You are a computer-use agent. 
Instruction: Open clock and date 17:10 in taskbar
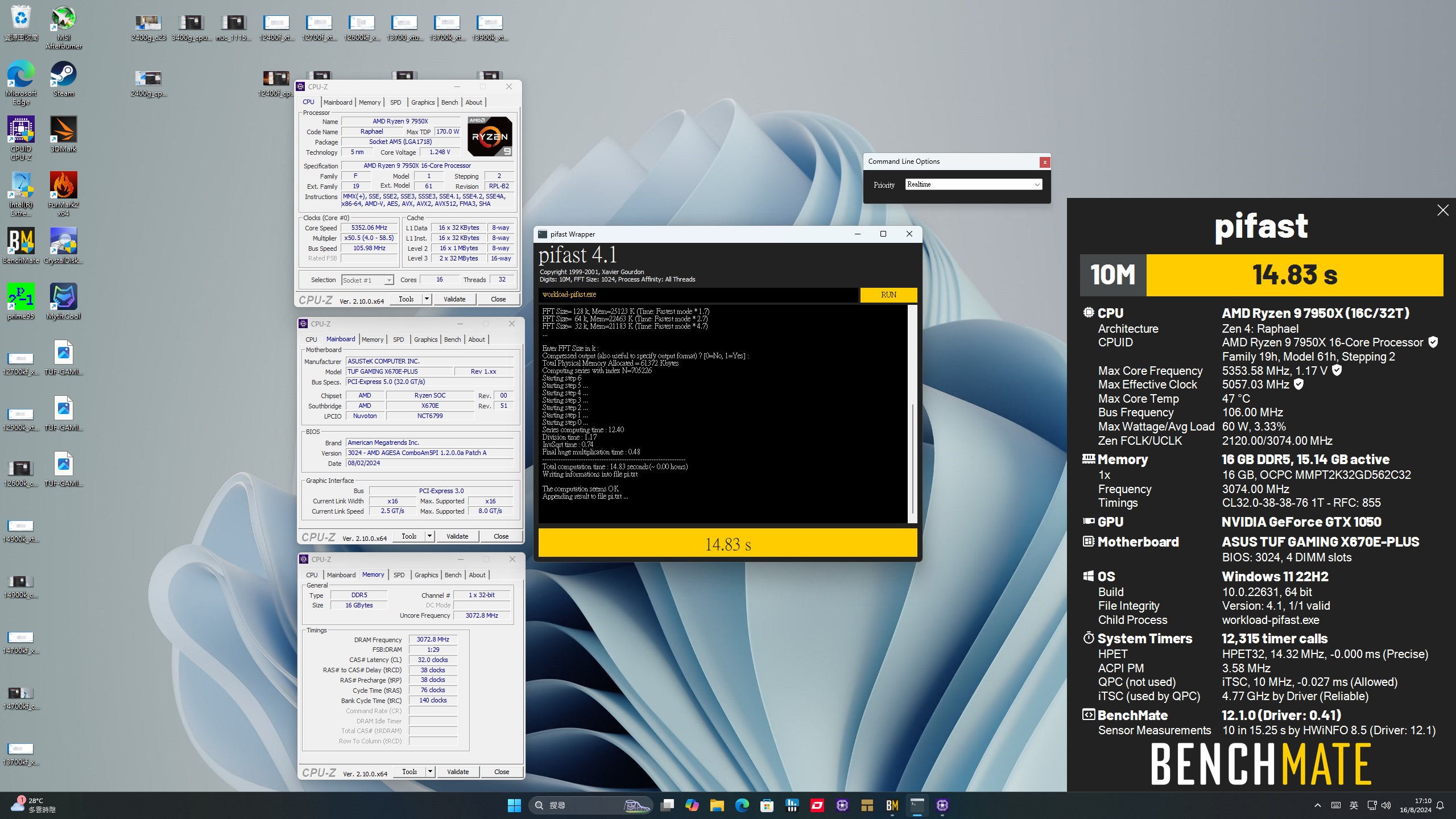pyautogui.click(x=1416, y=805)
